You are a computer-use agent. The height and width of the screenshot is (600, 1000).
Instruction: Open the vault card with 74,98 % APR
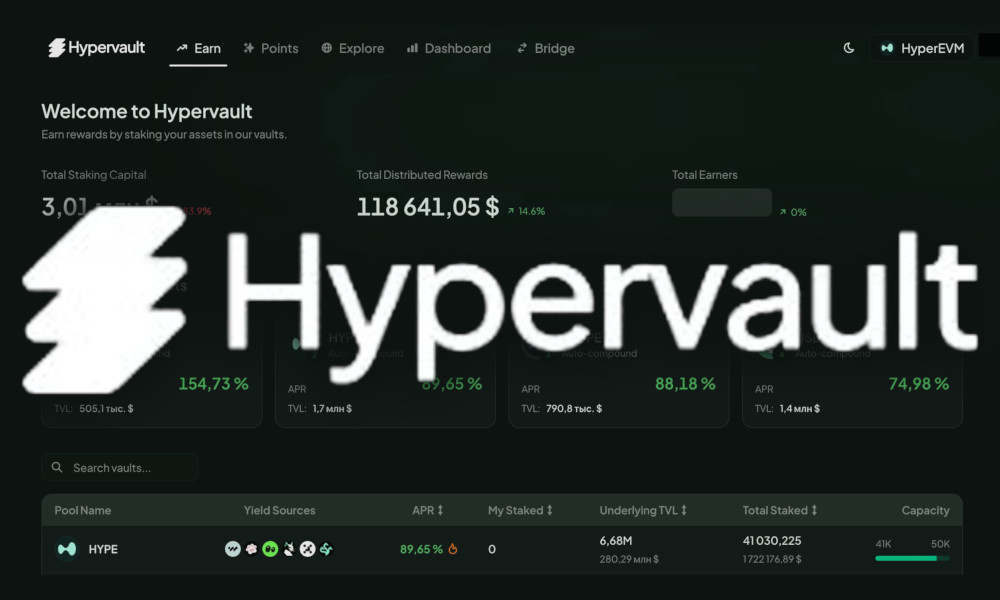click(852, 385)
